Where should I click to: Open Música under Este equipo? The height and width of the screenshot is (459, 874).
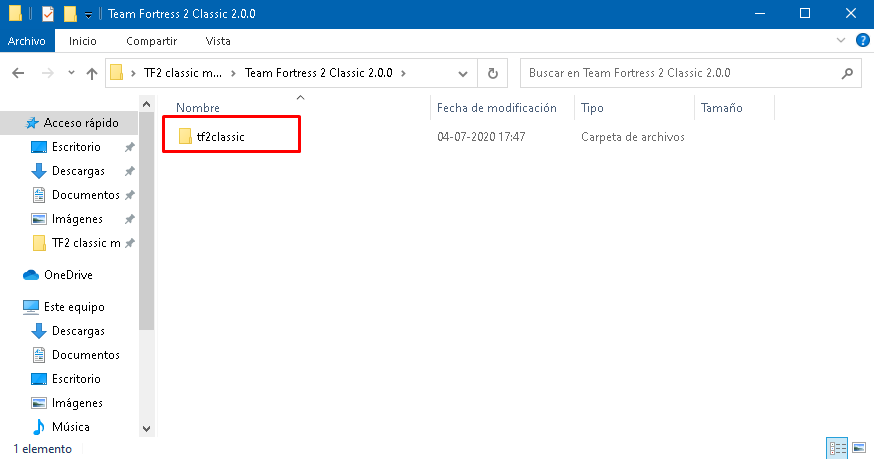pos(70,427)
